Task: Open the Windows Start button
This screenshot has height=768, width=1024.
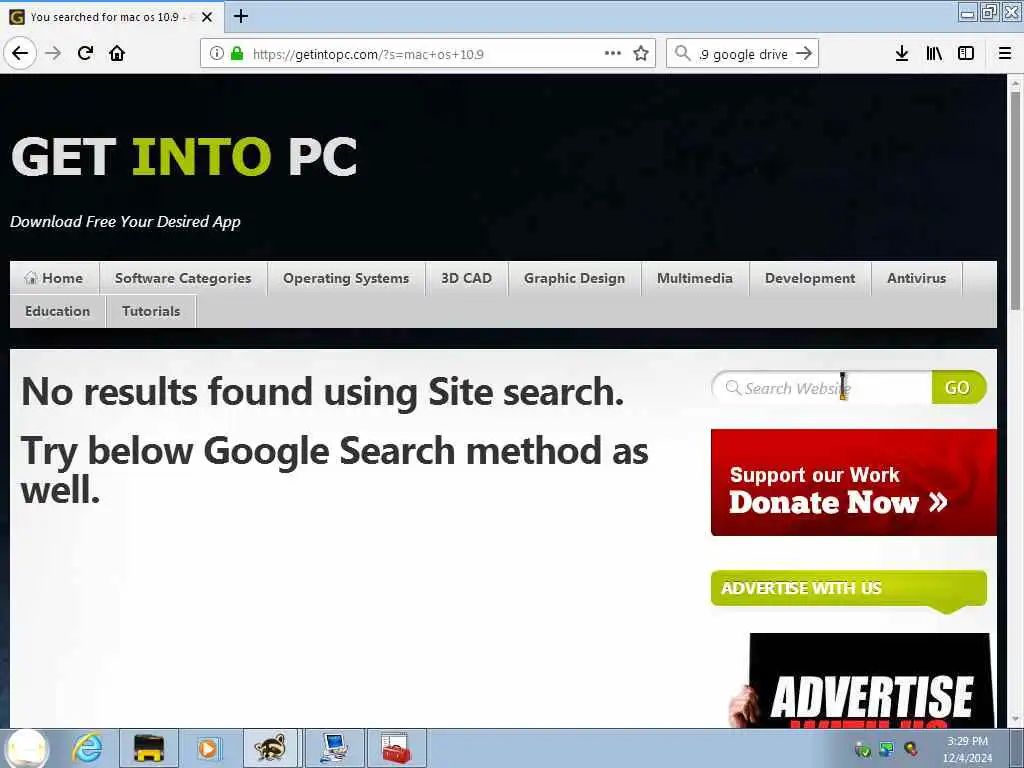Action: pos(26,748)
